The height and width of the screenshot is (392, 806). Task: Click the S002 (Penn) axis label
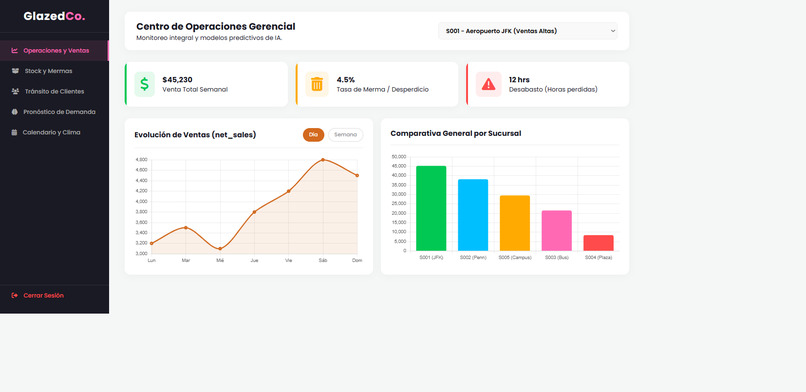click(x=473, y=257)
